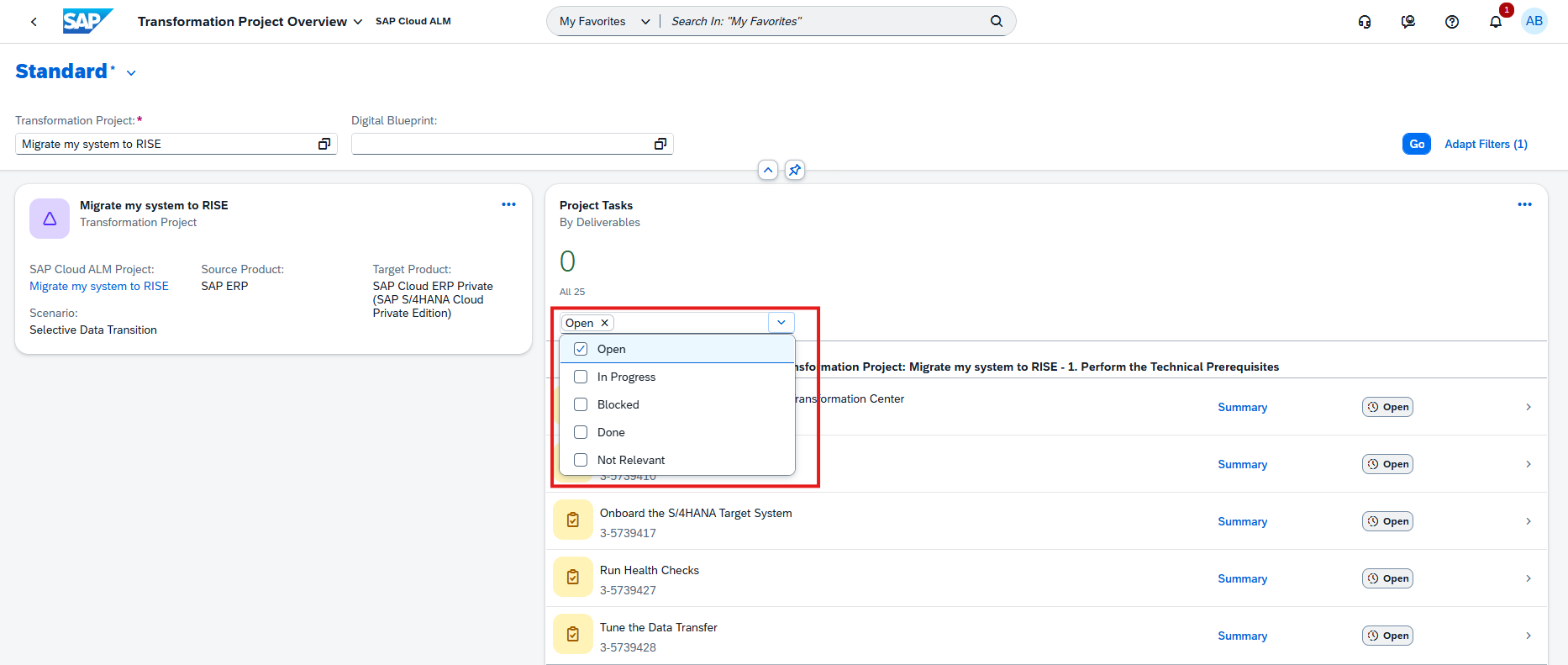Screen dimensions: 1568x665
Task: Expand the My Favorites search scope dropdown
Action: (645, 22)
